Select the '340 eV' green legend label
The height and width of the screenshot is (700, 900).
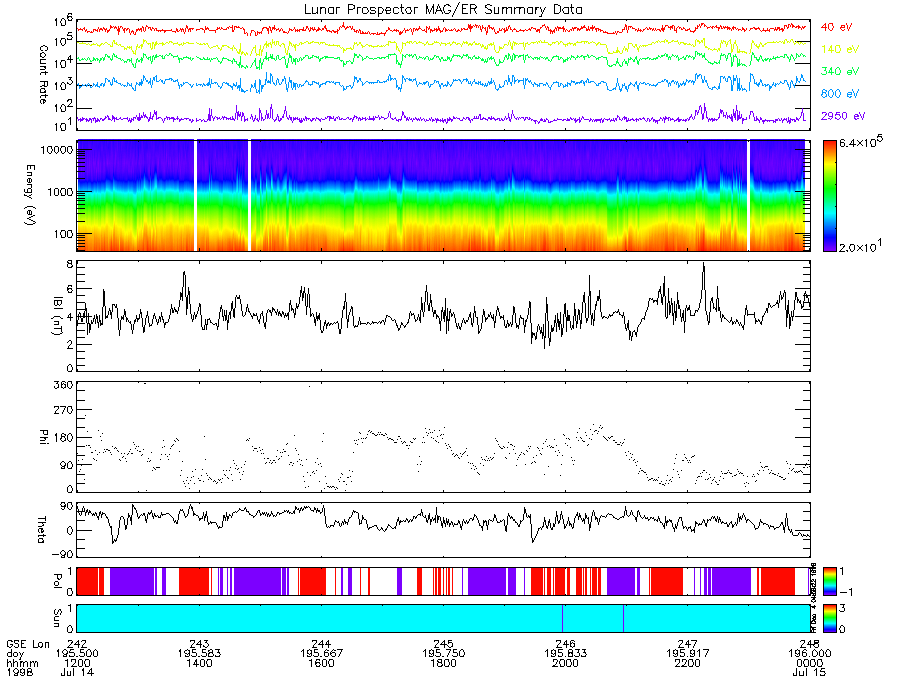(840, 71)
